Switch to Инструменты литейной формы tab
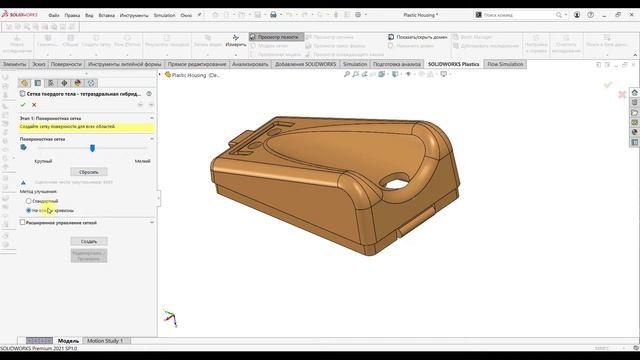The image size is (640, 360). 124,64
